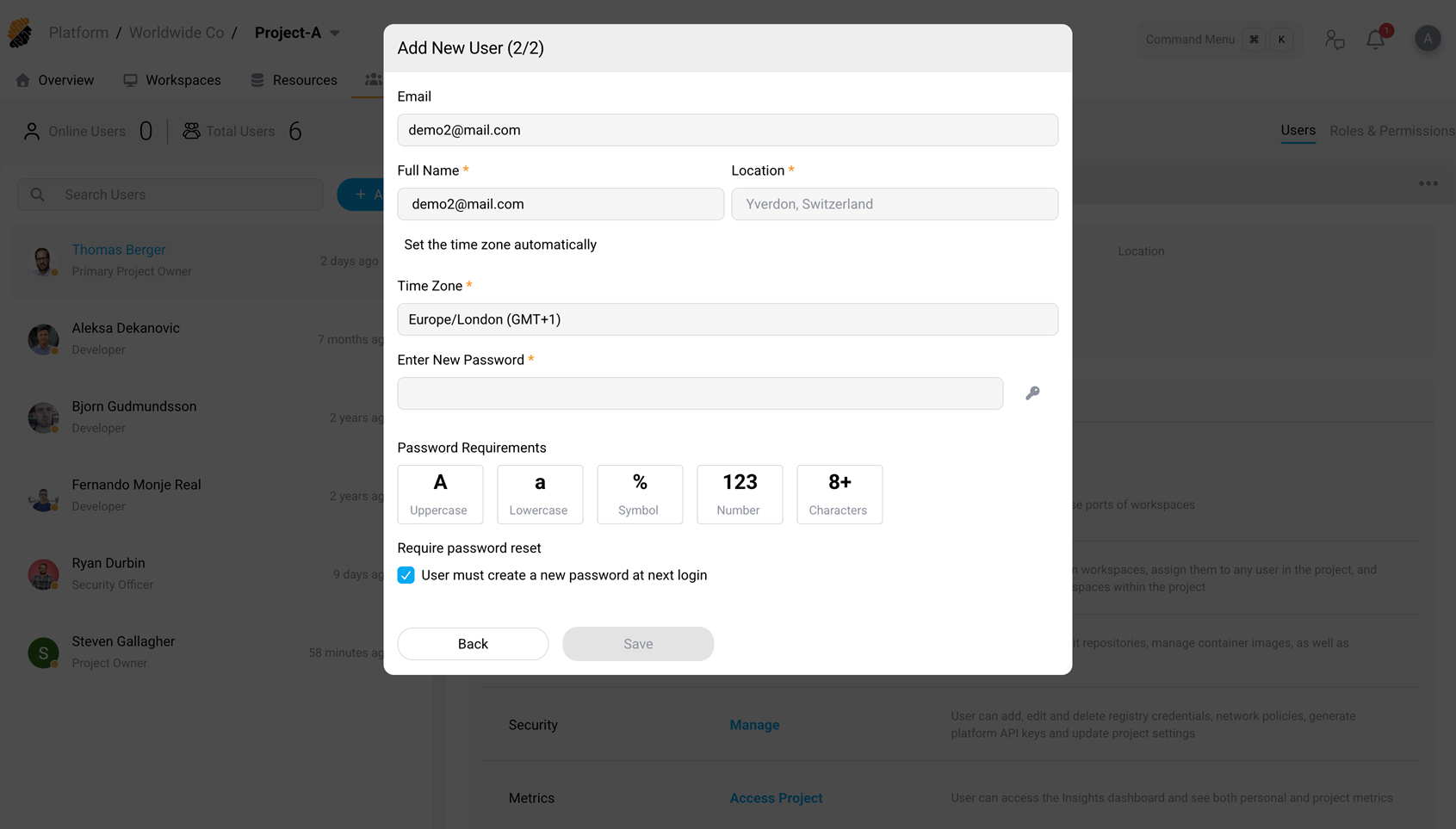1456x829 pixels.
Task: Click the 8+ Characters requirement tile
Action: click(x=840, y=494)
